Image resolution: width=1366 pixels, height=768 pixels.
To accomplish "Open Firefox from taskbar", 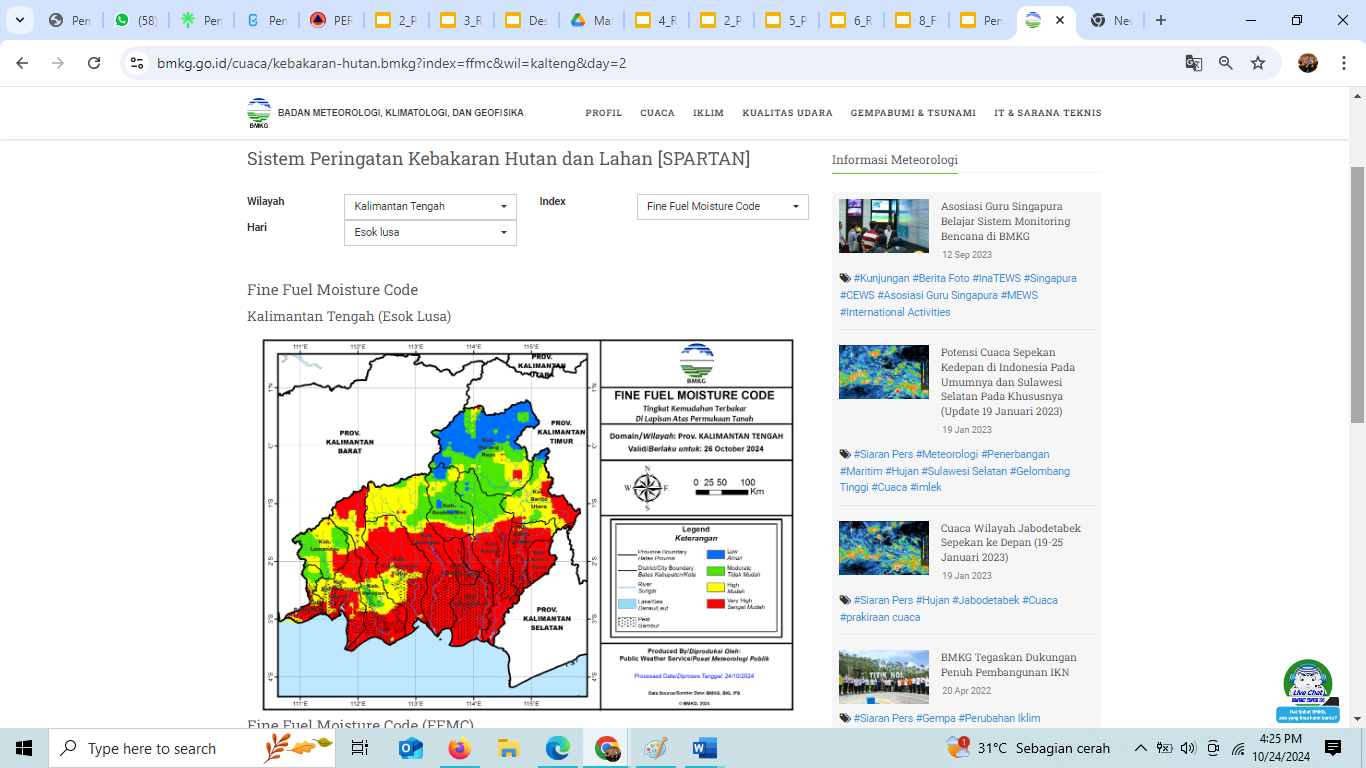I will (459, 748).
